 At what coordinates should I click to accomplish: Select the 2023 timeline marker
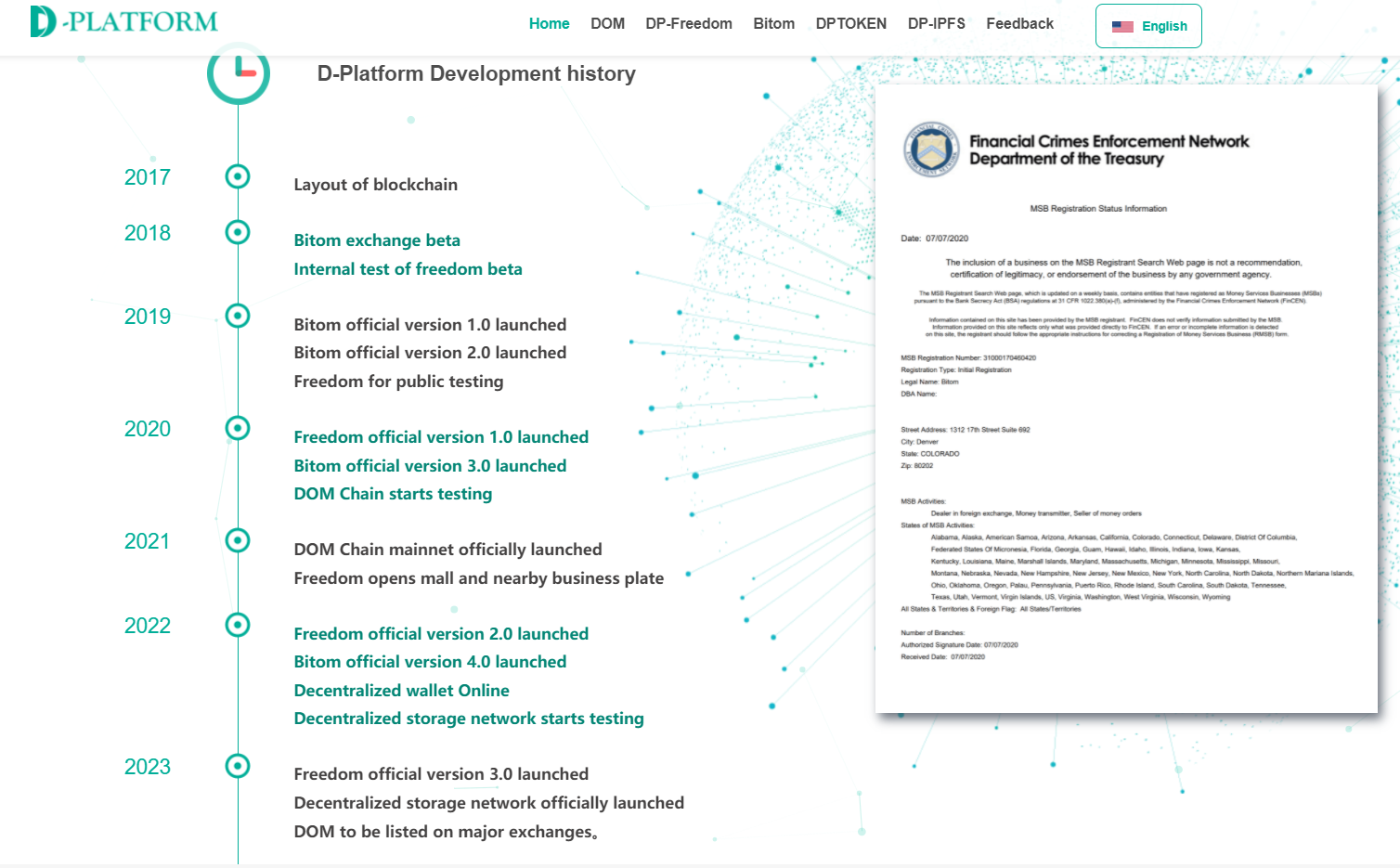[238, 766]
